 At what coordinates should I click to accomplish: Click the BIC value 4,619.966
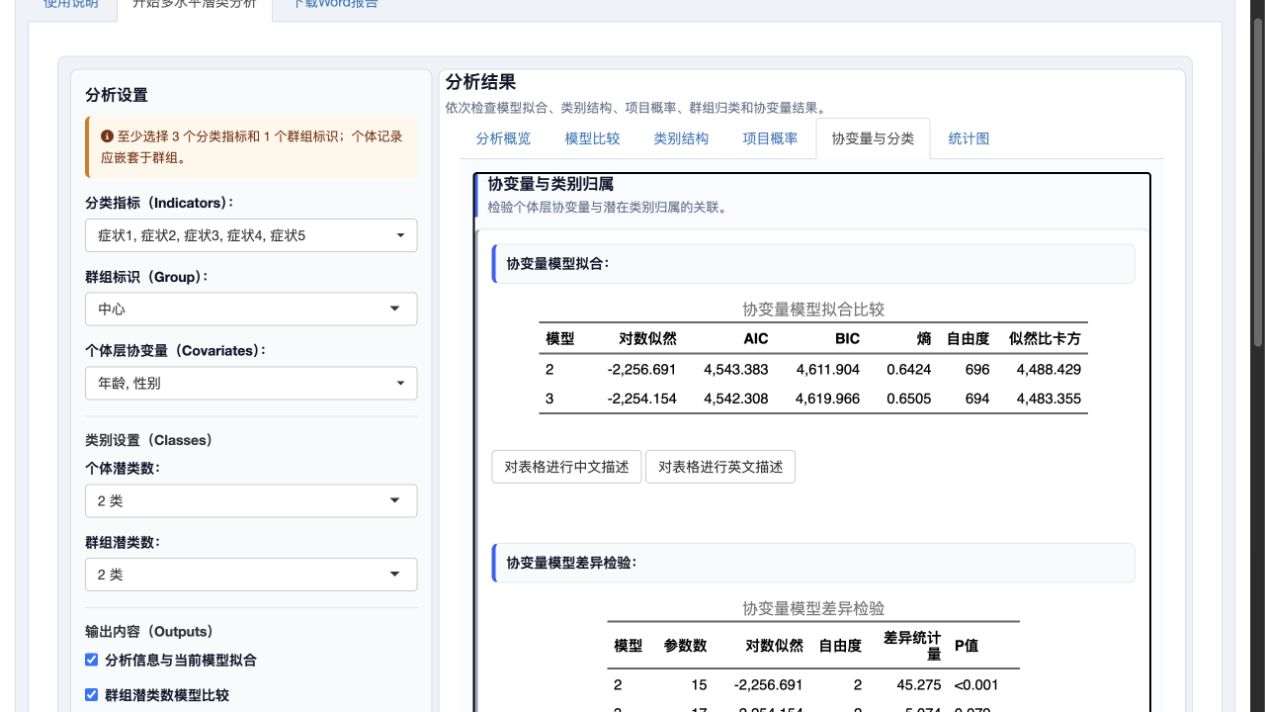[x=827, y=399]
